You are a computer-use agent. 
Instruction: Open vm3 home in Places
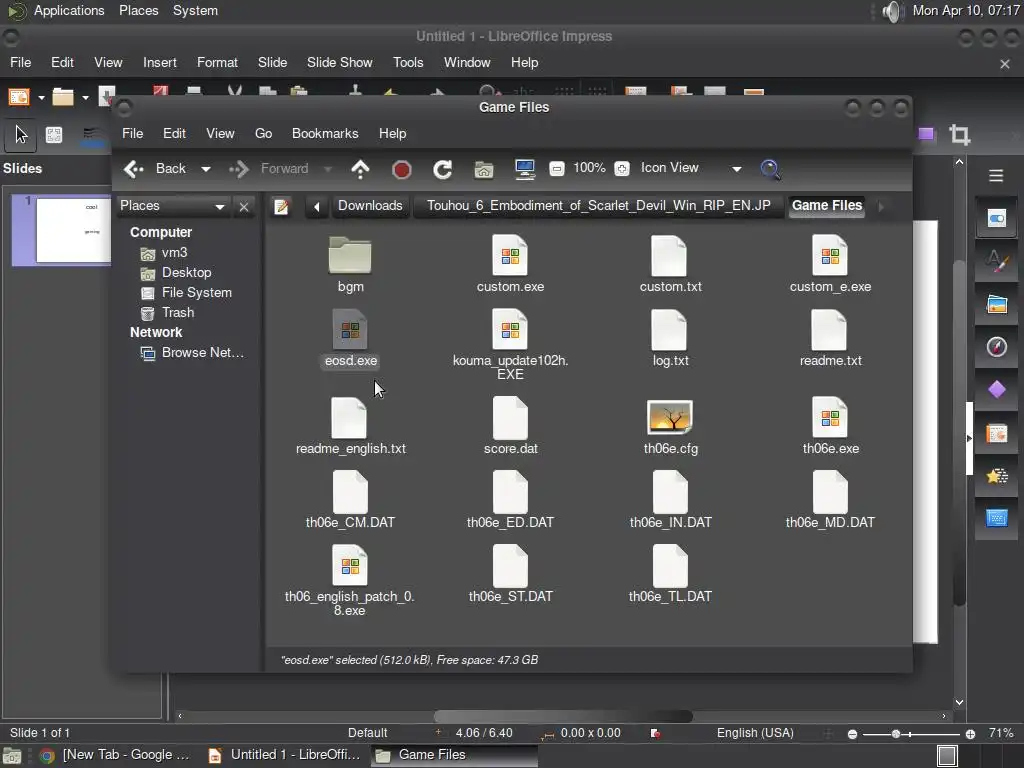click(x=174, y=253)
